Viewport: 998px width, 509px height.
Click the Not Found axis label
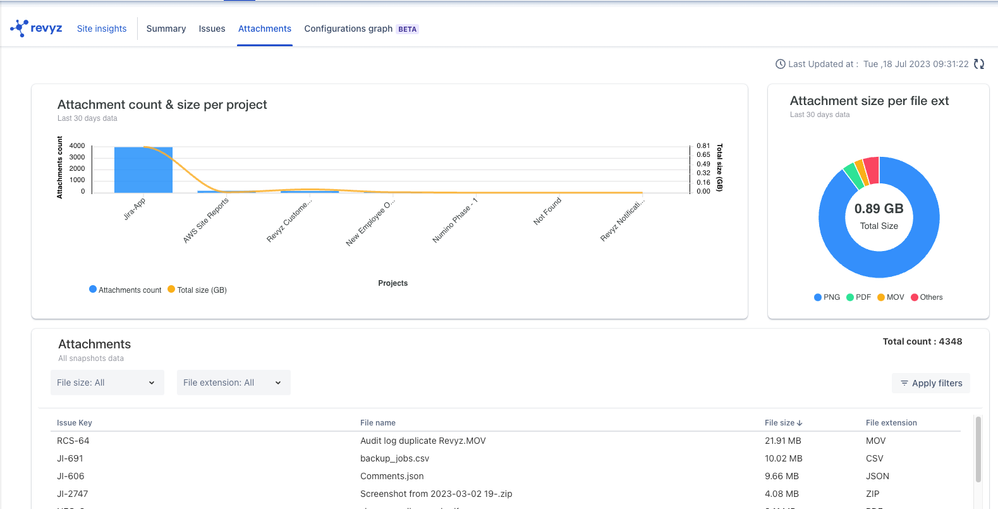tap(547, 213)
